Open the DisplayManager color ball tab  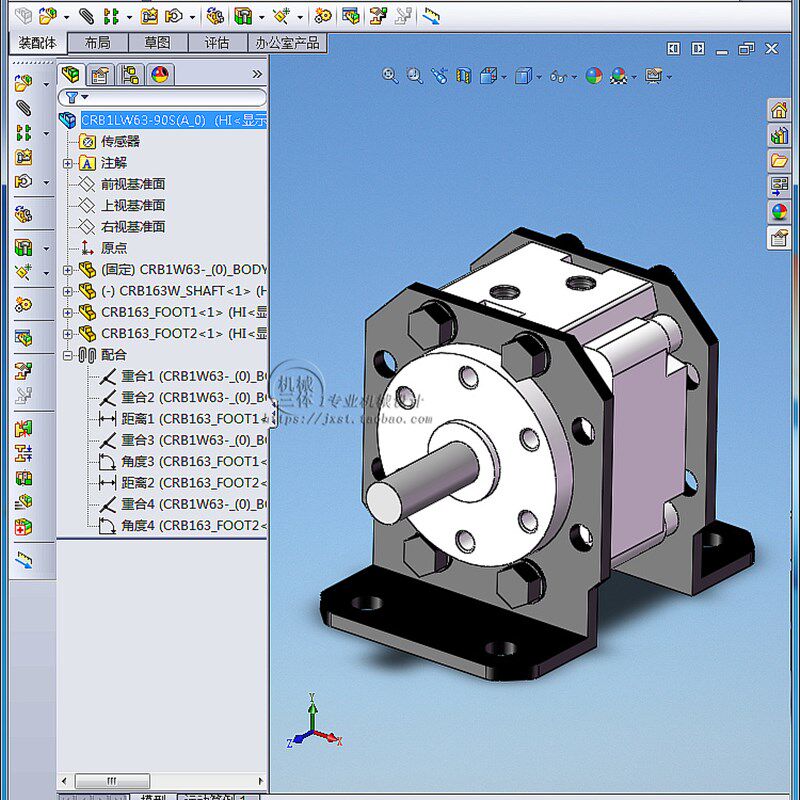(x=160, y=76)
